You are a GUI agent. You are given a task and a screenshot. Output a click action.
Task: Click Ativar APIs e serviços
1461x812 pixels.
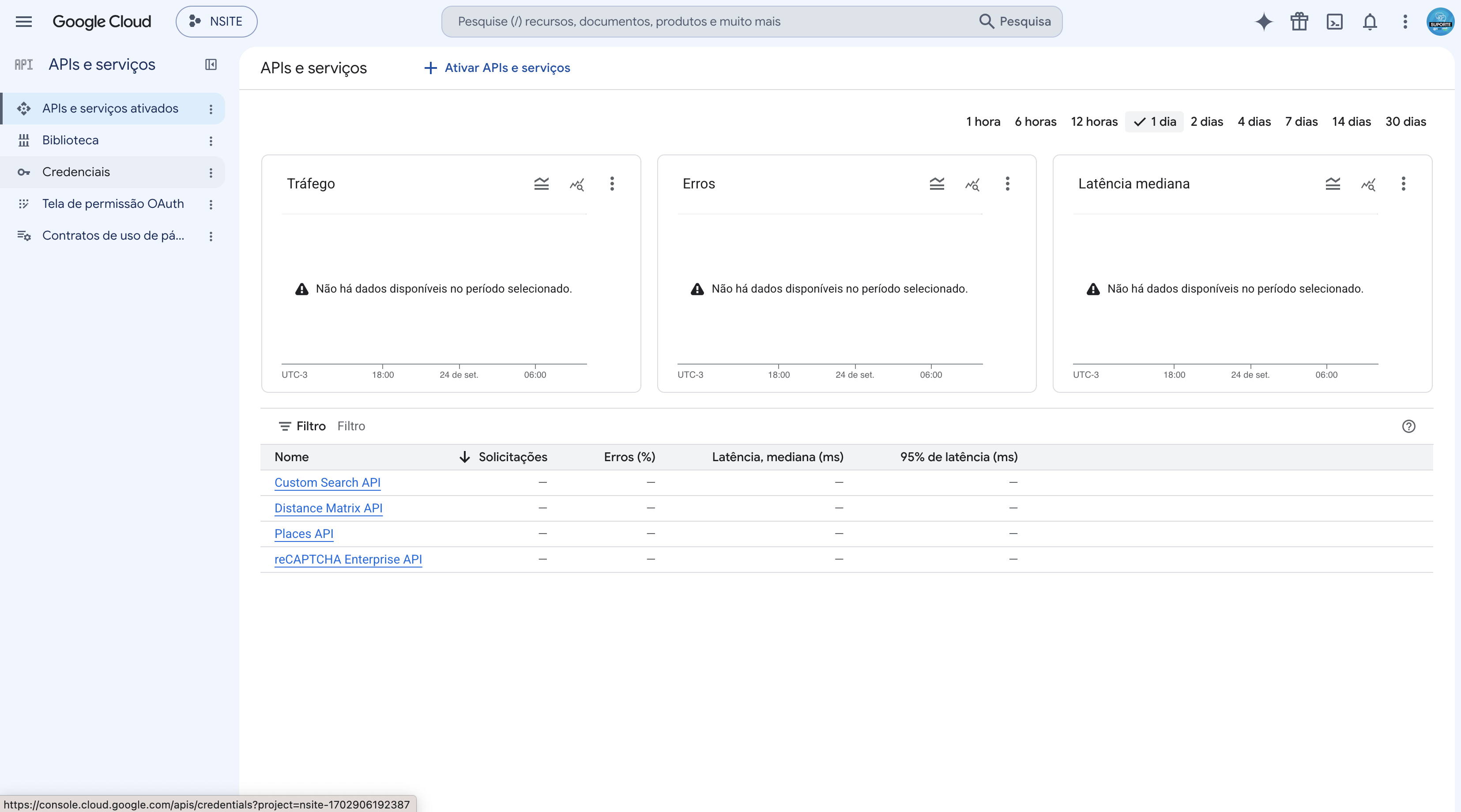[x=497, y=68]
